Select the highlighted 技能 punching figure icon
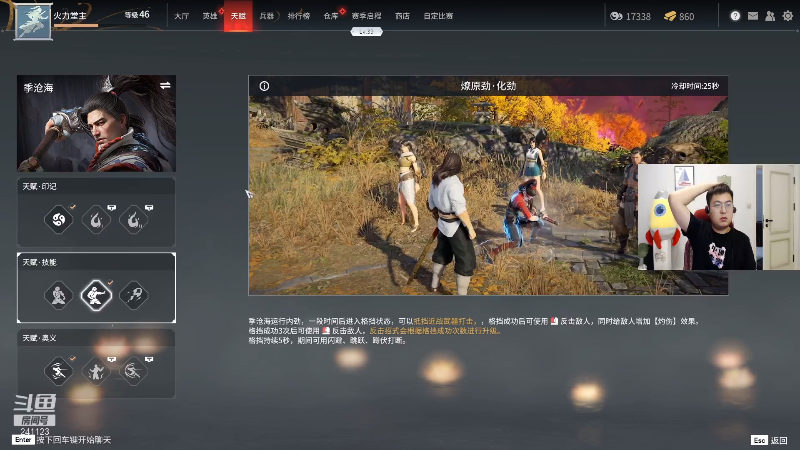The image size is (800, 450). (x=96, y=295)
